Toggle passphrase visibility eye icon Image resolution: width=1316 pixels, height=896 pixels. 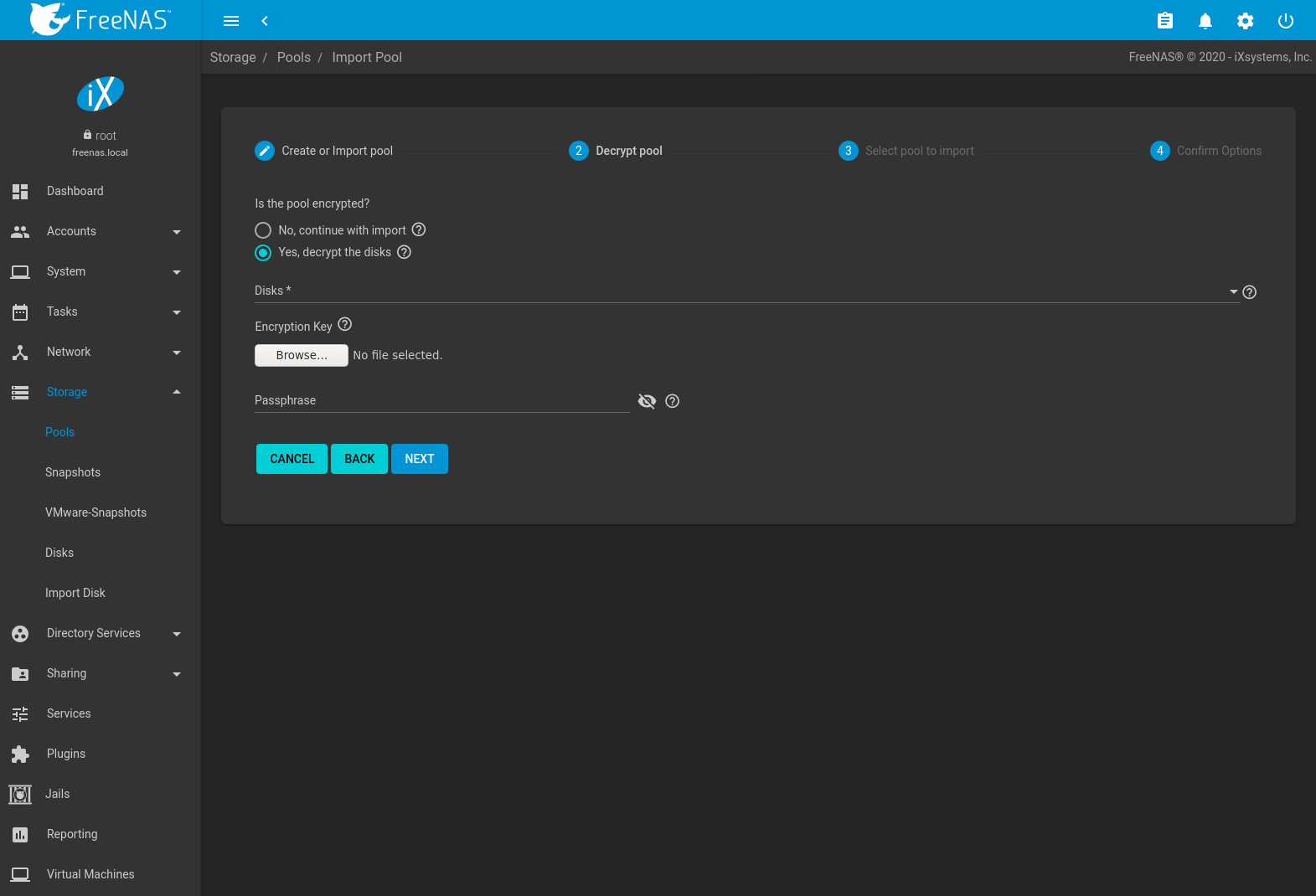pyautogui.click(x=646, y=401)
